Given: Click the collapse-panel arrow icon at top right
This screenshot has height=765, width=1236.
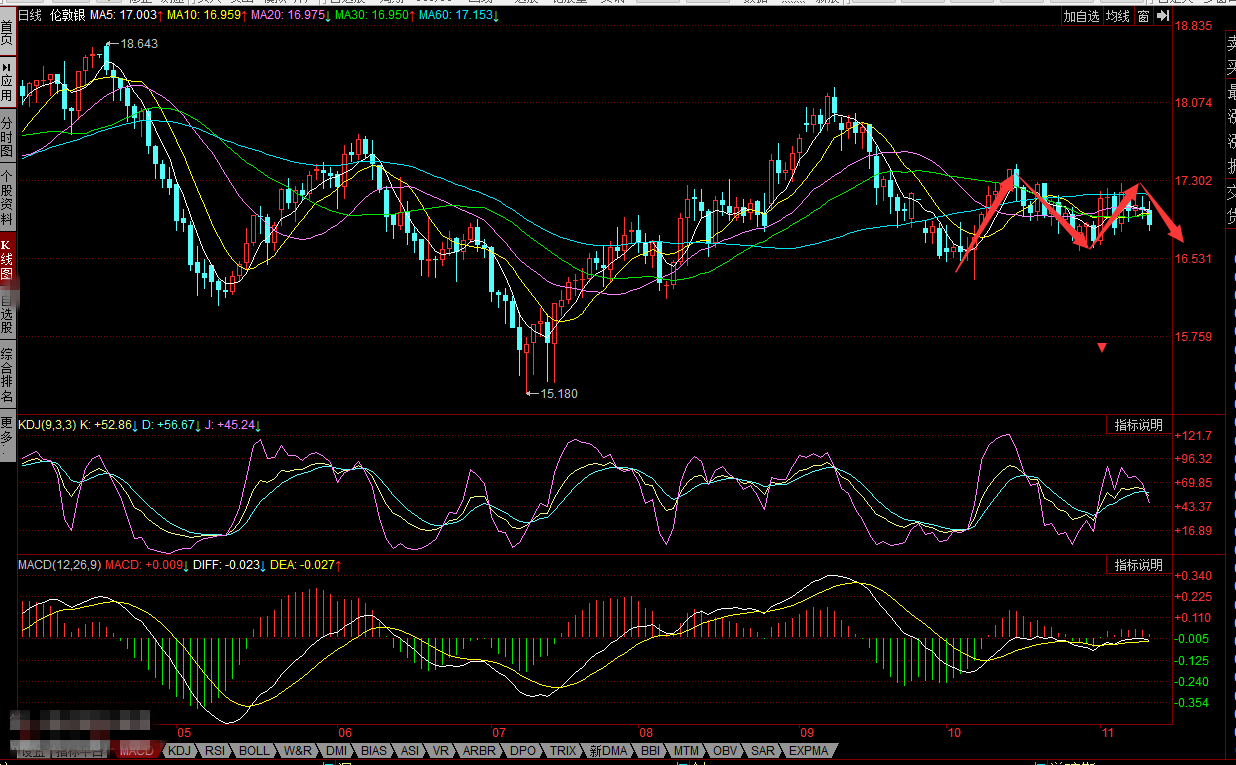Looking at the screenshot, I should pyautogui.click(x=1164, y=16).
